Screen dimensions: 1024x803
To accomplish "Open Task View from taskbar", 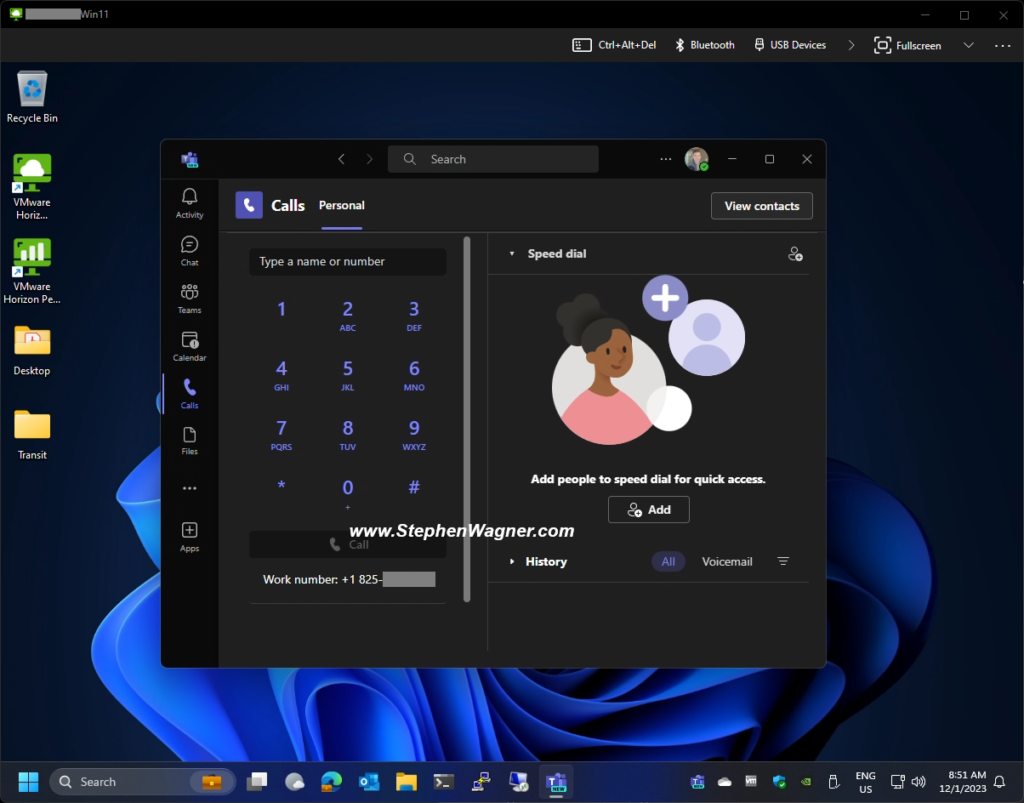I will click(257, 781).
